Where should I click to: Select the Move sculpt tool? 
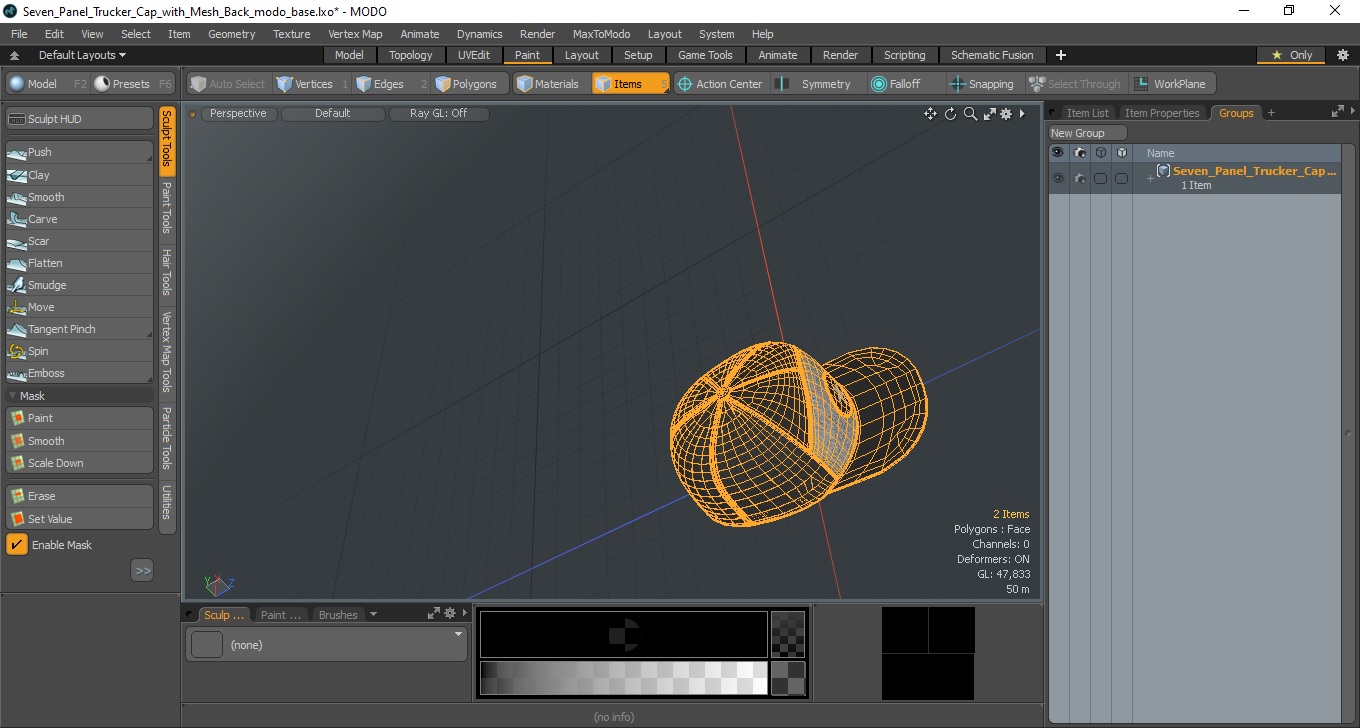[x=79, y=307]
